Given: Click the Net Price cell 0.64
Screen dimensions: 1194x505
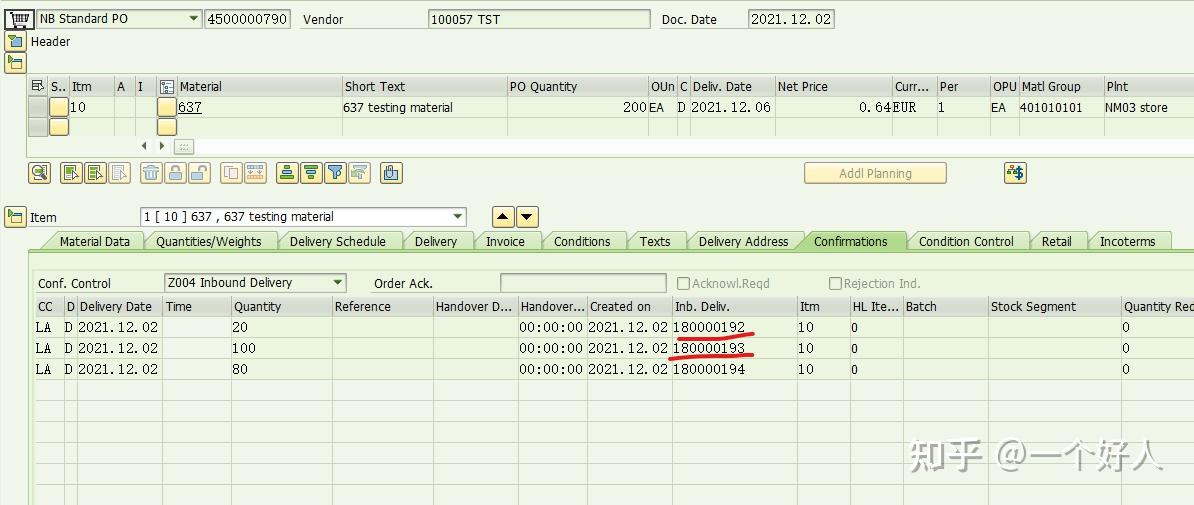Looking at the screenshot, I should click(x=833, y=107).
